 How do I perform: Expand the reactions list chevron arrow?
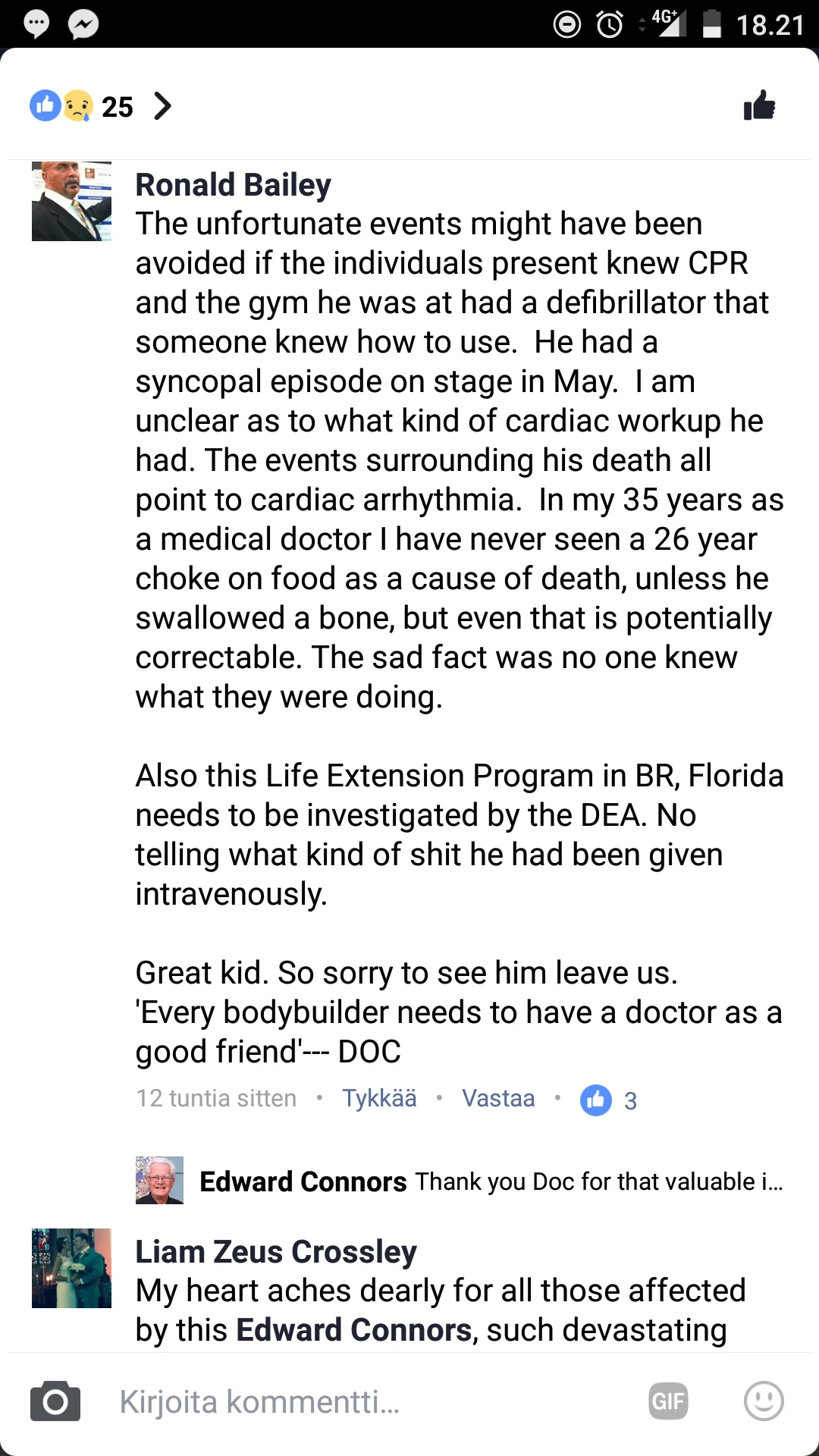coord(162,106)
